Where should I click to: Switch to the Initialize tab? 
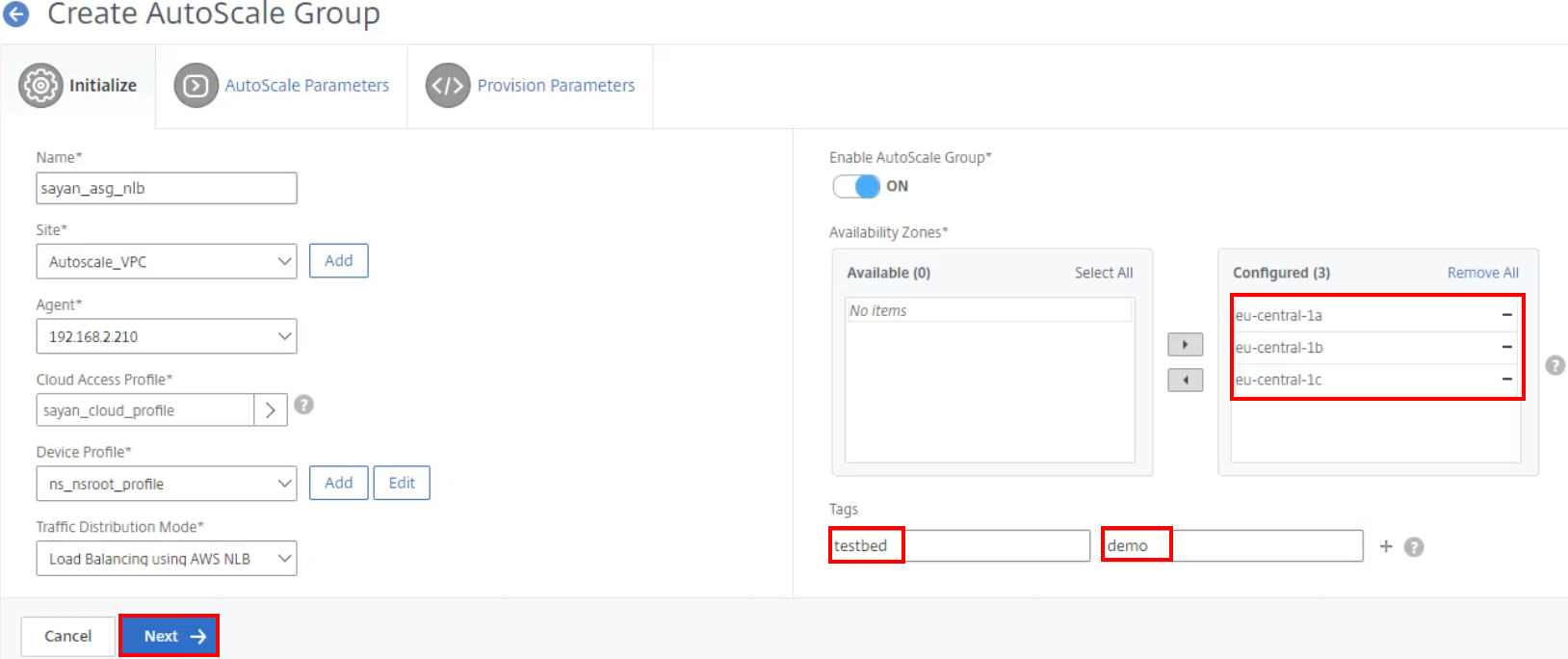coord(78,86)
